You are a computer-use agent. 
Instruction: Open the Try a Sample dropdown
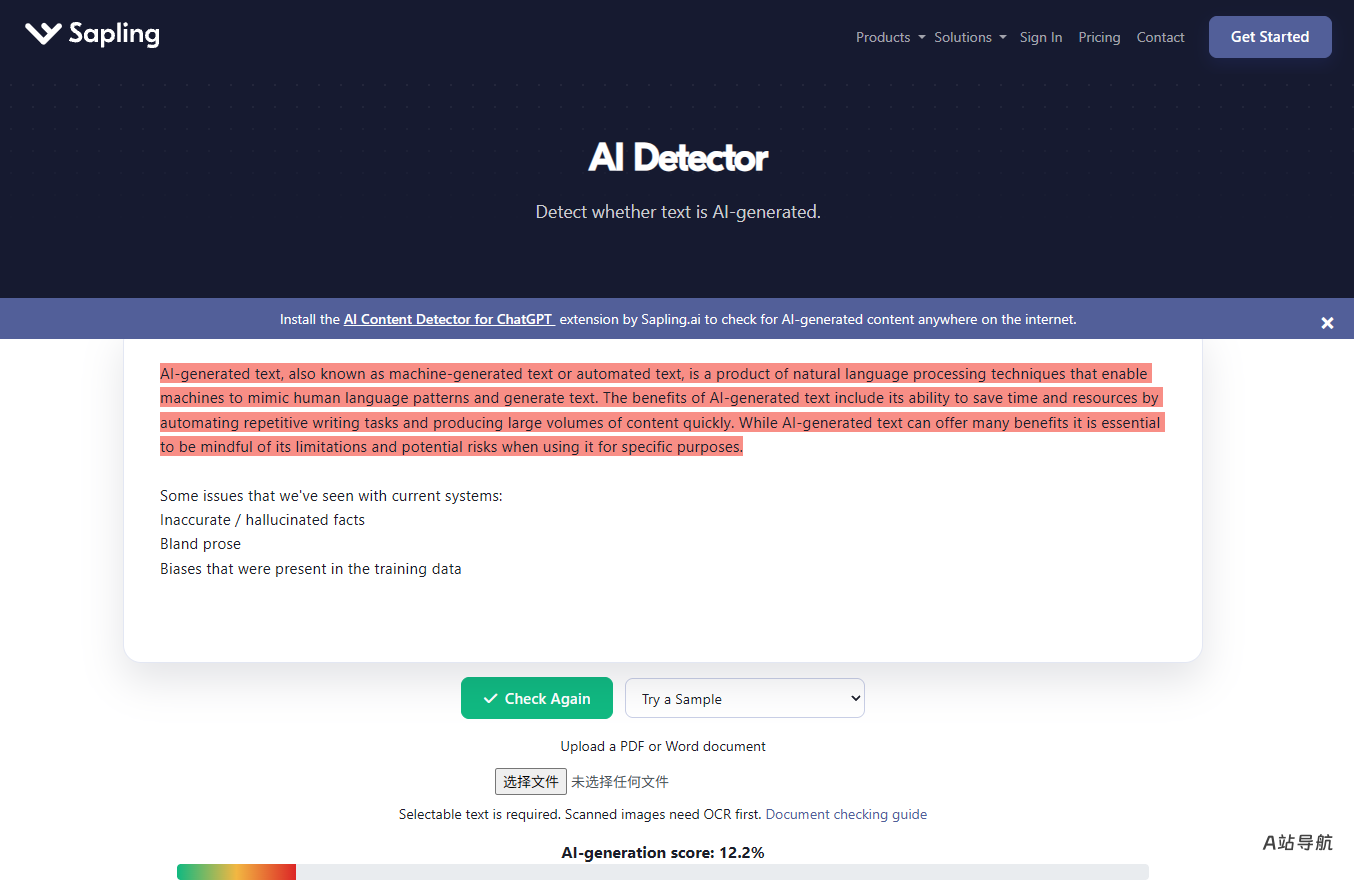click(745, 698)
